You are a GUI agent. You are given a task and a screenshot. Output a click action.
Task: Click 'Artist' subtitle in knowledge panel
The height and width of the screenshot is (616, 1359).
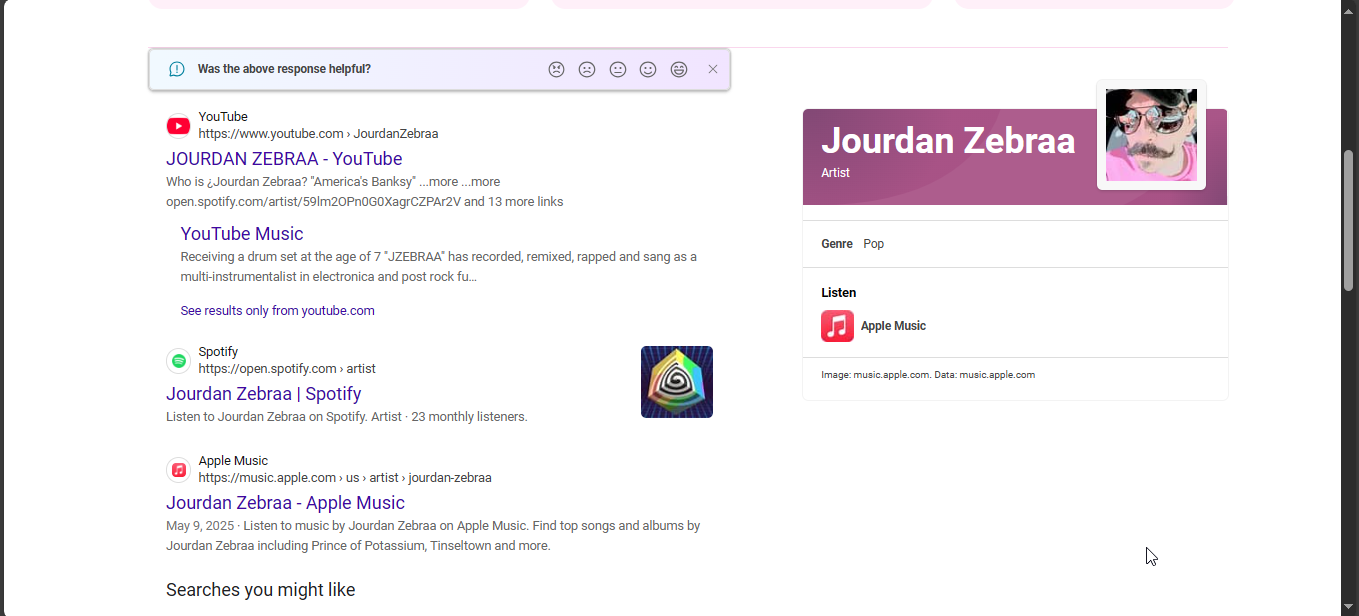pyautogui.click(x=836, y=173)
